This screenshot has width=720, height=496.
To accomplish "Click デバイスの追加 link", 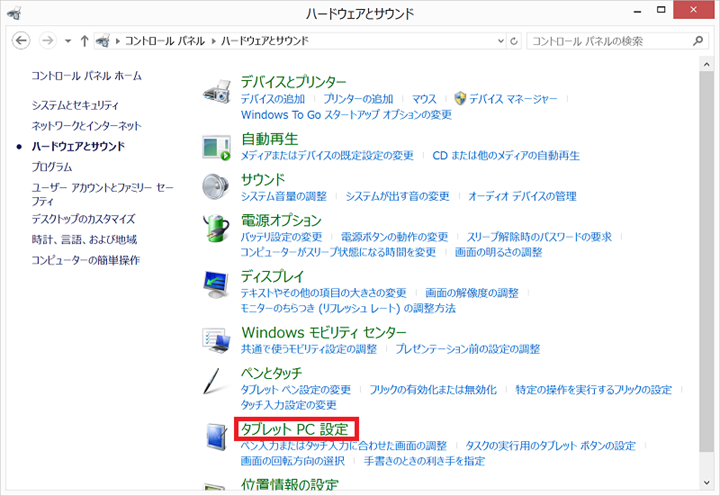I will coord(273,99).
